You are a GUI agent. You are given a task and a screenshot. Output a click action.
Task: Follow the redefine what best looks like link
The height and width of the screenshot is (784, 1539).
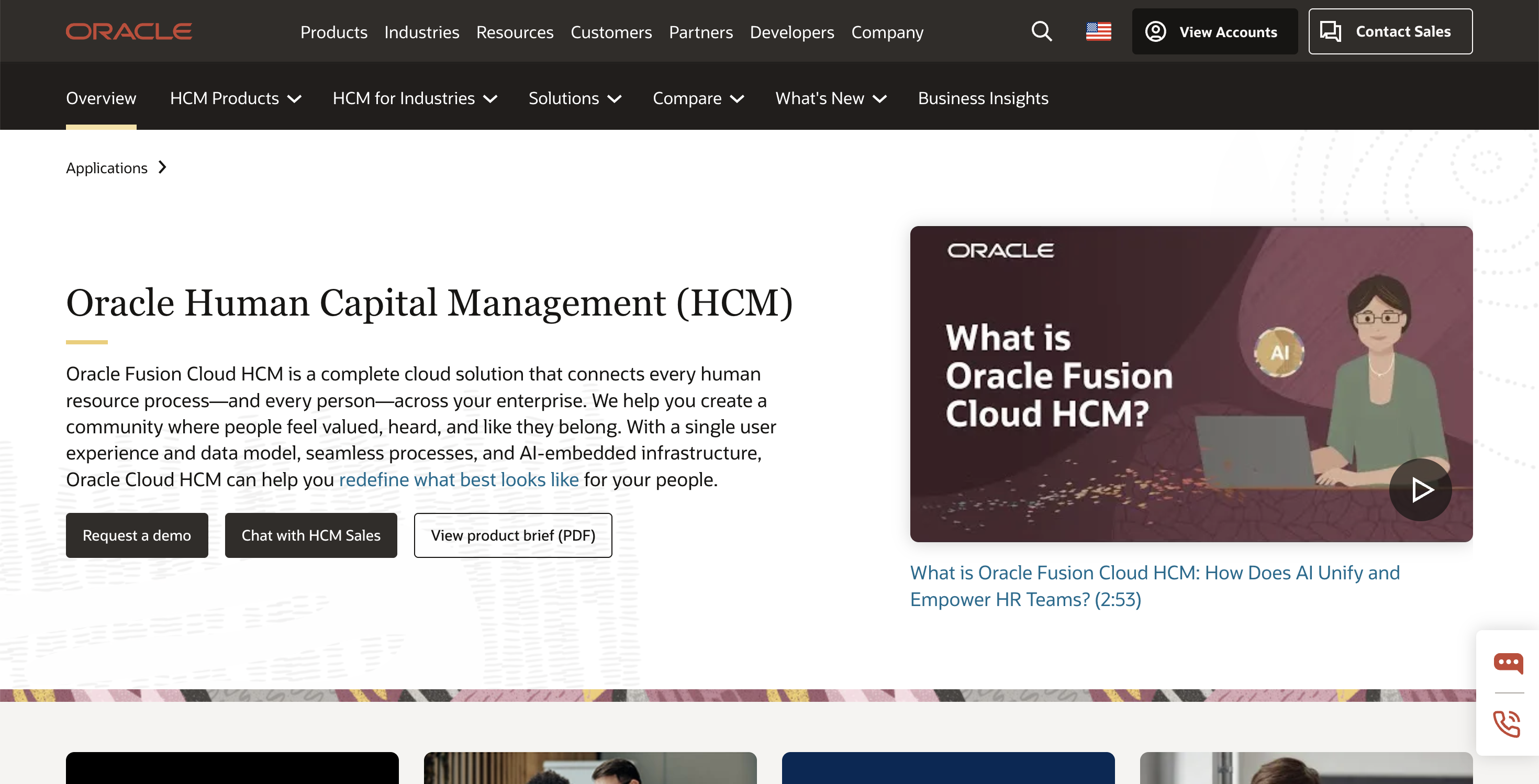pos(458,479)
